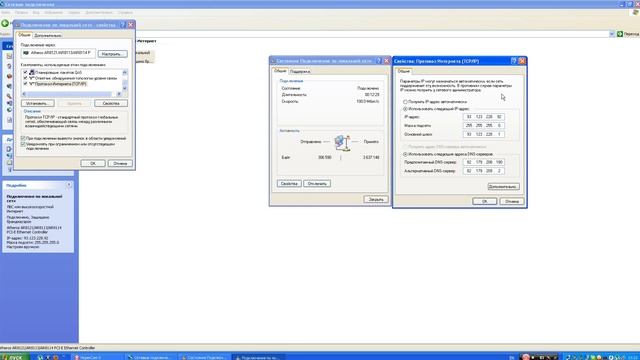This screenshot has height=360, width=640.
Task: Click the green Go arrow beside the address bar
Action: coord(620,34)
